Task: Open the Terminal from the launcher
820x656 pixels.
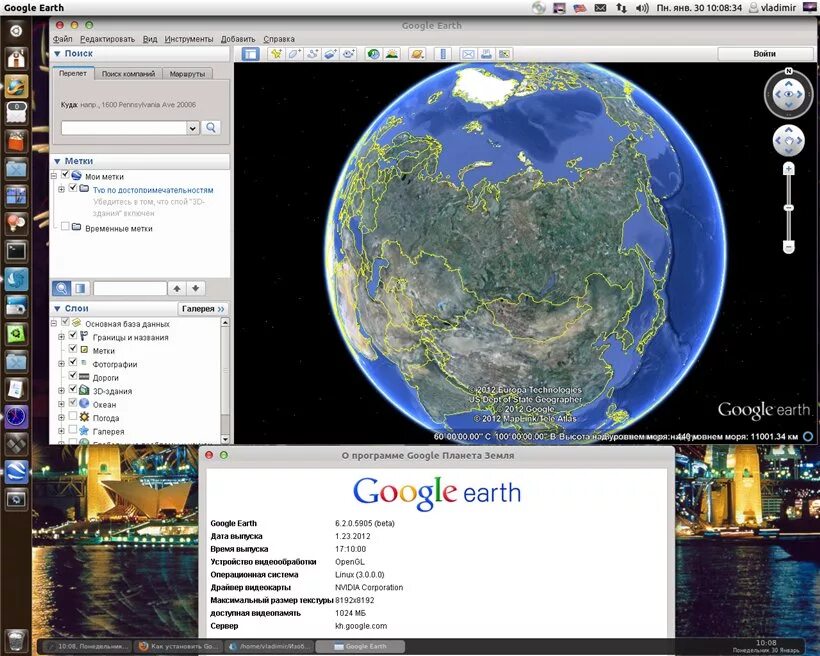Action: coord(16,251)
